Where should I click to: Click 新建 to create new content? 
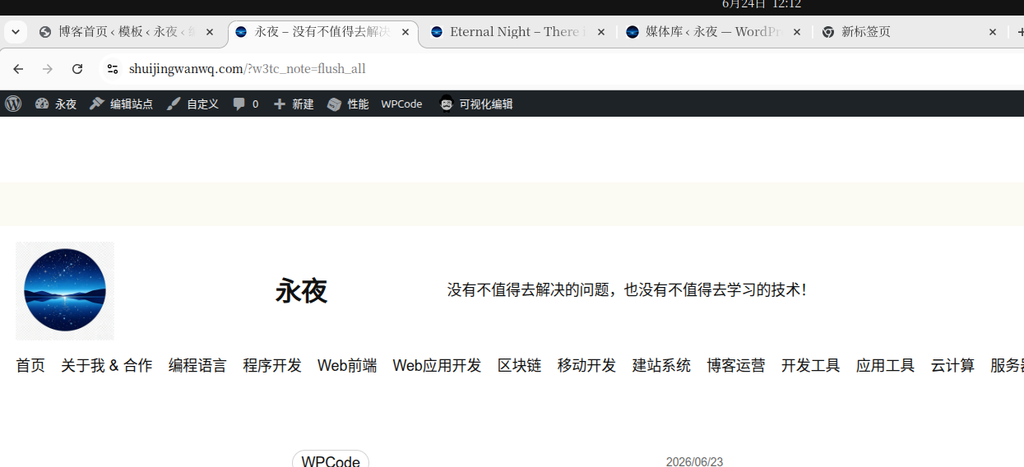[293, 104]
